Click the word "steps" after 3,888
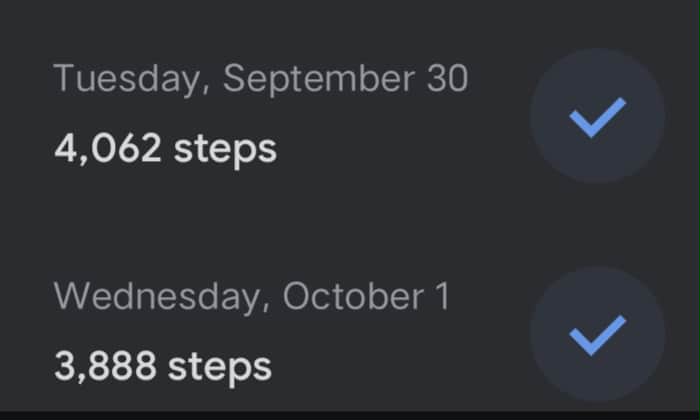The image size is (700, 420). [221, 366]
